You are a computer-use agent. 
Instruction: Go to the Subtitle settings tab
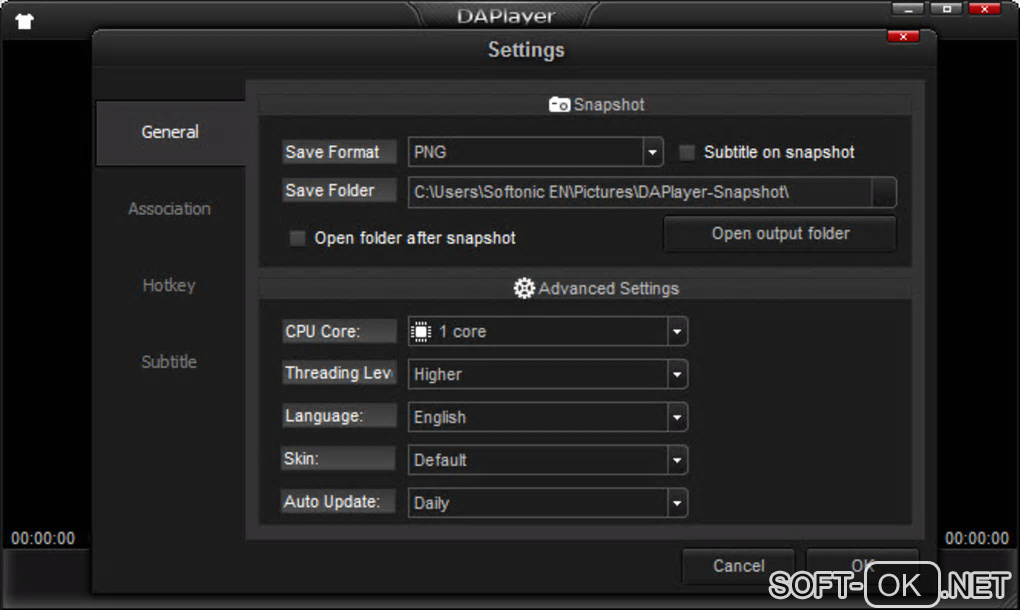coord(169,362)
